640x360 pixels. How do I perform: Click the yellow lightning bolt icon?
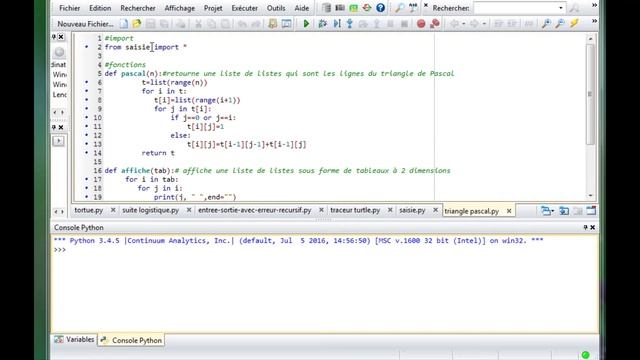(x=574, y=24)
